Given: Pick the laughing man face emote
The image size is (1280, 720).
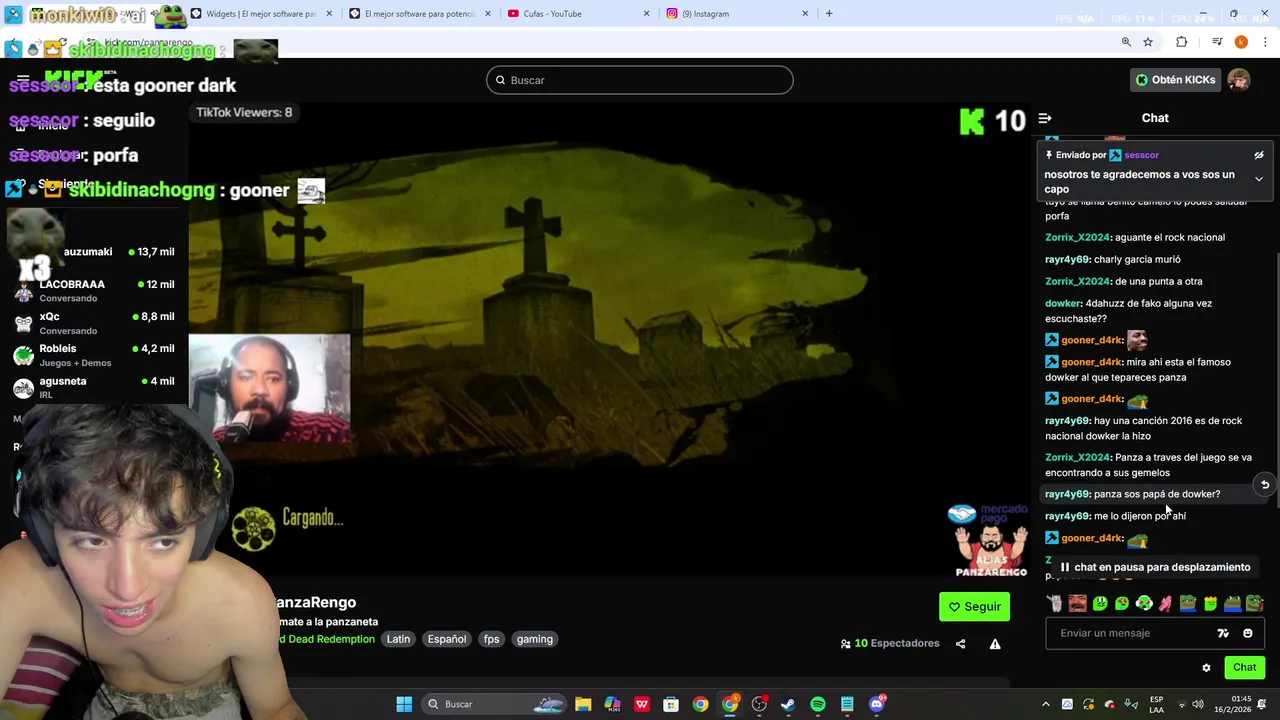Looking at the screenshot, I should [x=1077, y=603].
